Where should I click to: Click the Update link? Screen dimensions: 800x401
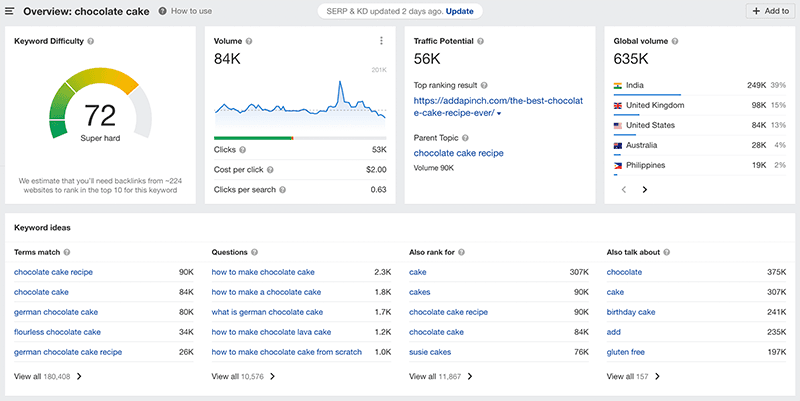click(460, 11)
